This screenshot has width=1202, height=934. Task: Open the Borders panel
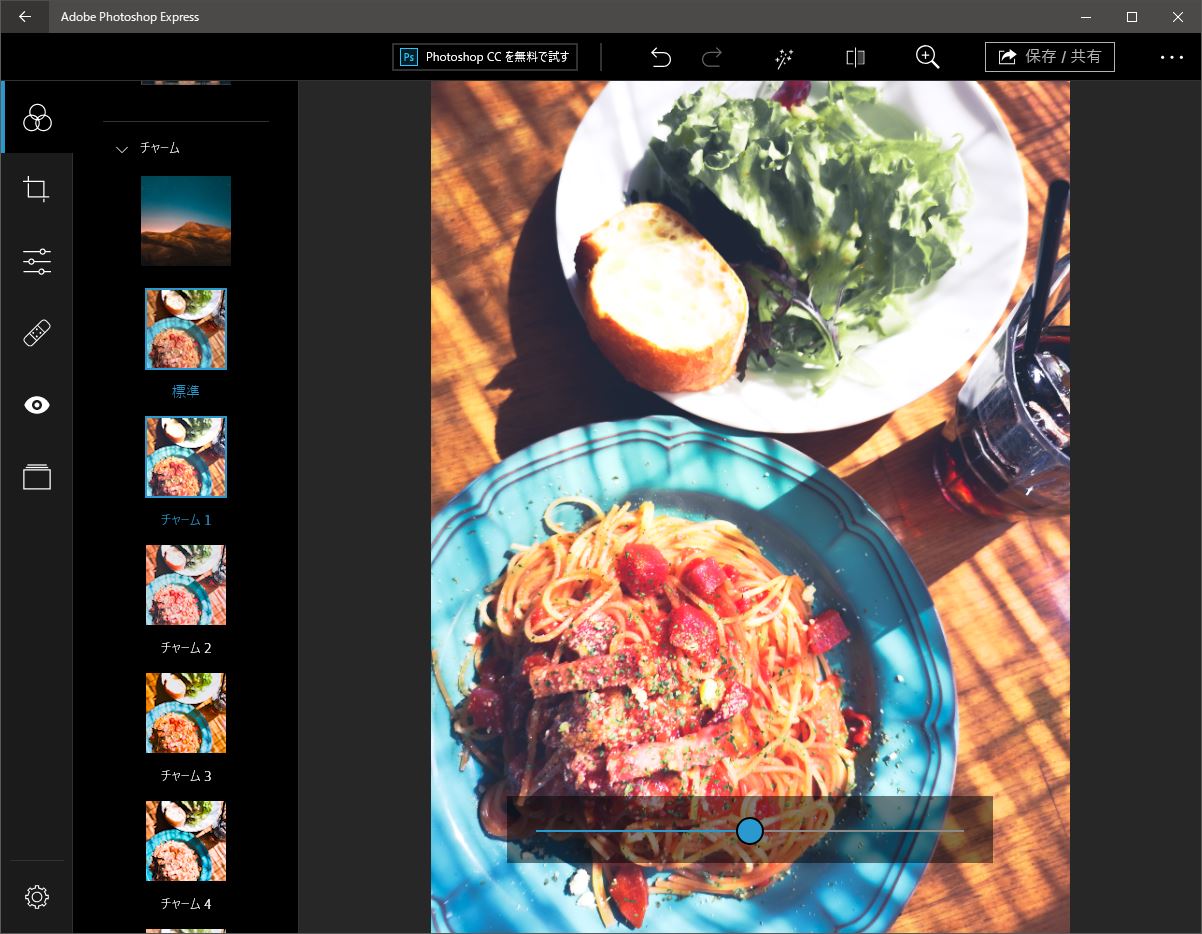click(x=37, y=477)
